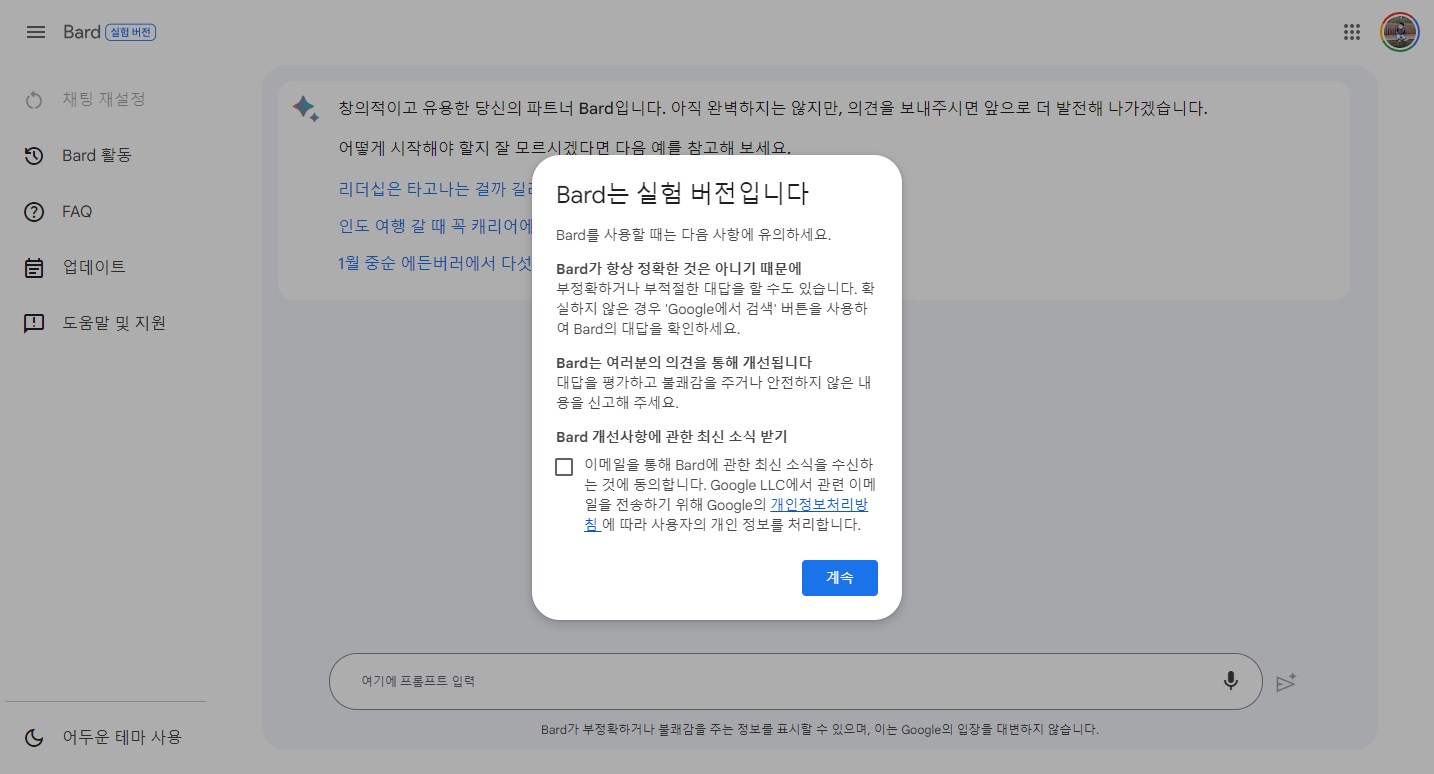
Task: Click the profile avatar picture
Action: [1398, 31]
